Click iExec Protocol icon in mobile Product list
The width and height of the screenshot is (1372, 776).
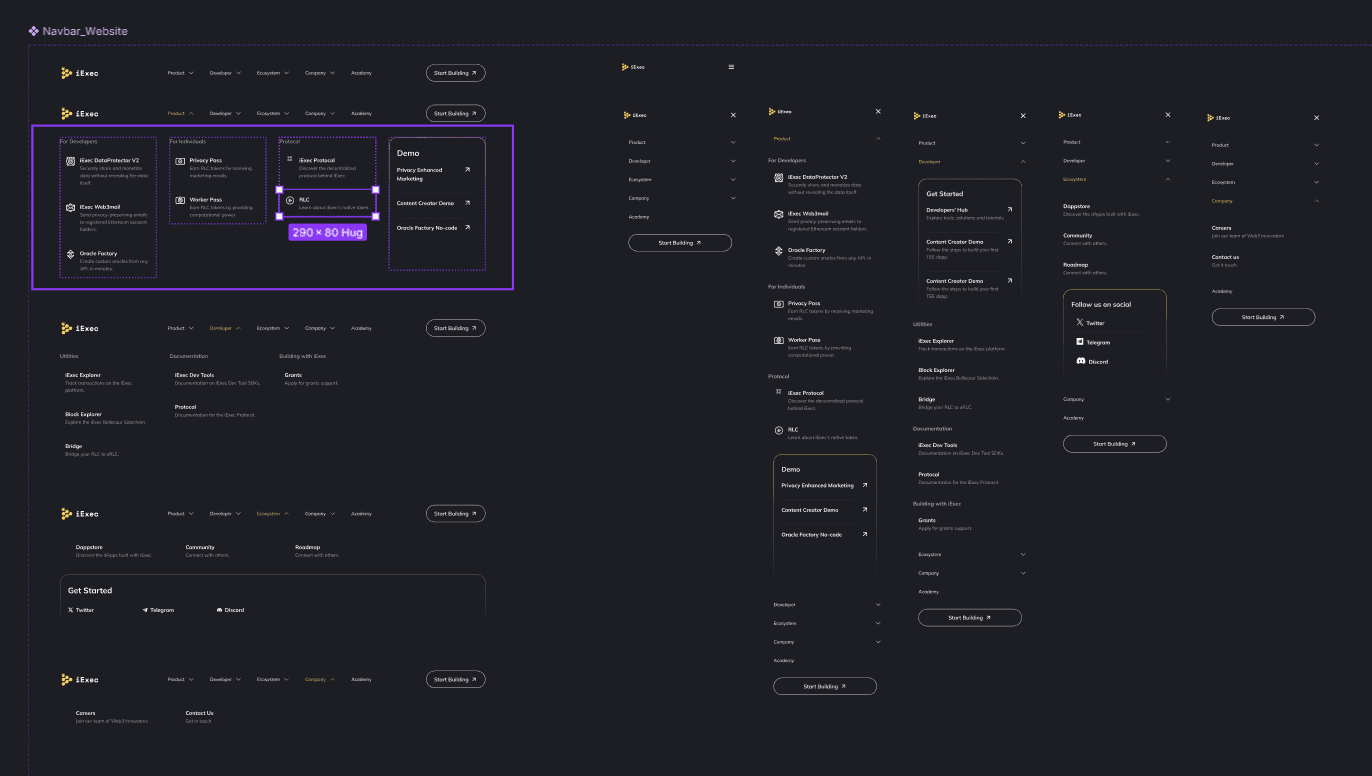(779, 393)
